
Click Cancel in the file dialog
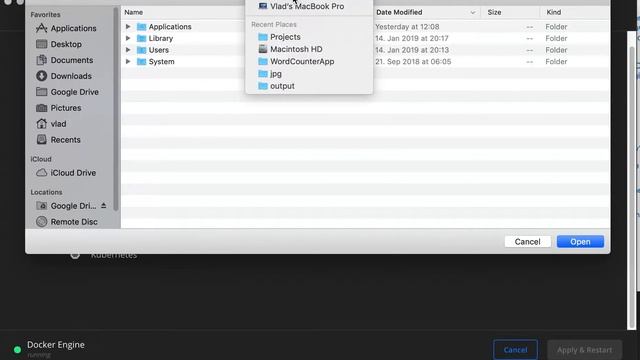tap(527, 242)
